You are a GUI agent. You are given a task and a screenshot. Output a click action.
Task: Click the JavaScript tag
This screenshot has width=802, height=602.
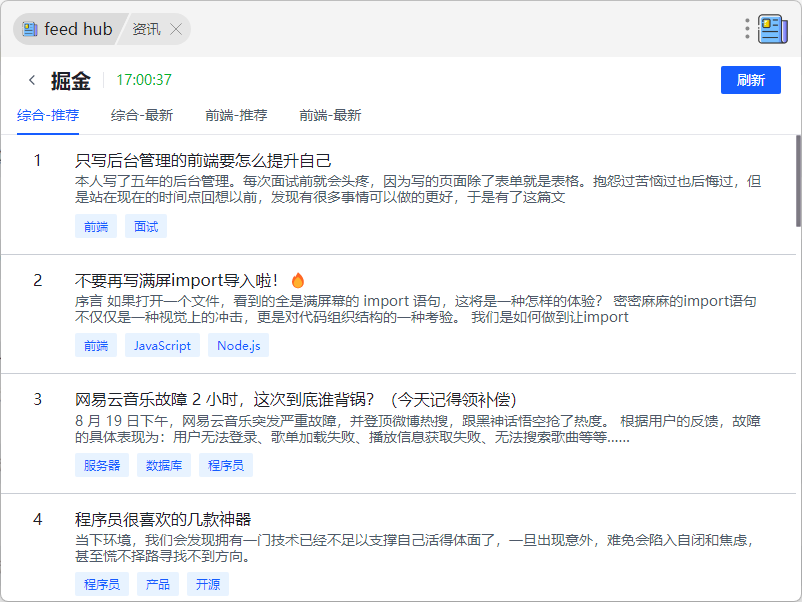[x=162, y=346]
